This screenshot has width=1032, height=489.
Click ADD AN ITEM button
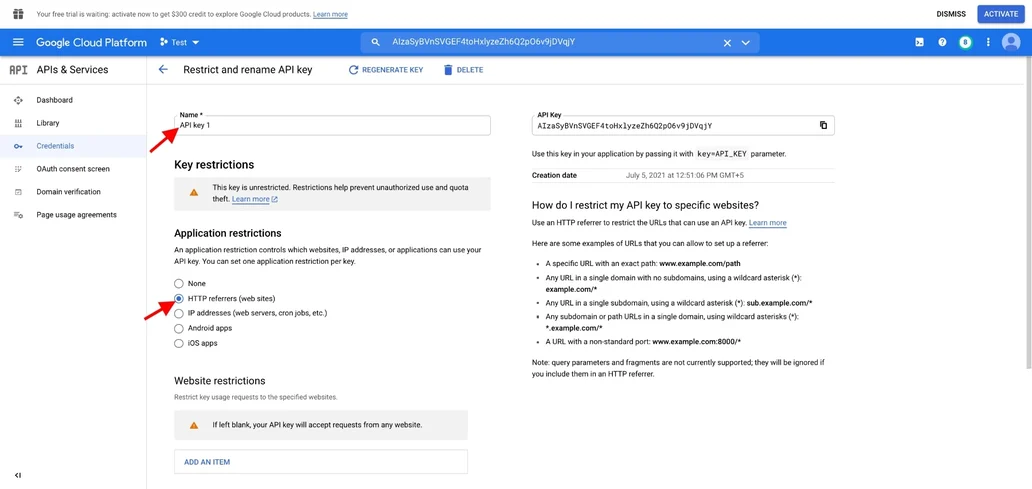pos(321,462)
